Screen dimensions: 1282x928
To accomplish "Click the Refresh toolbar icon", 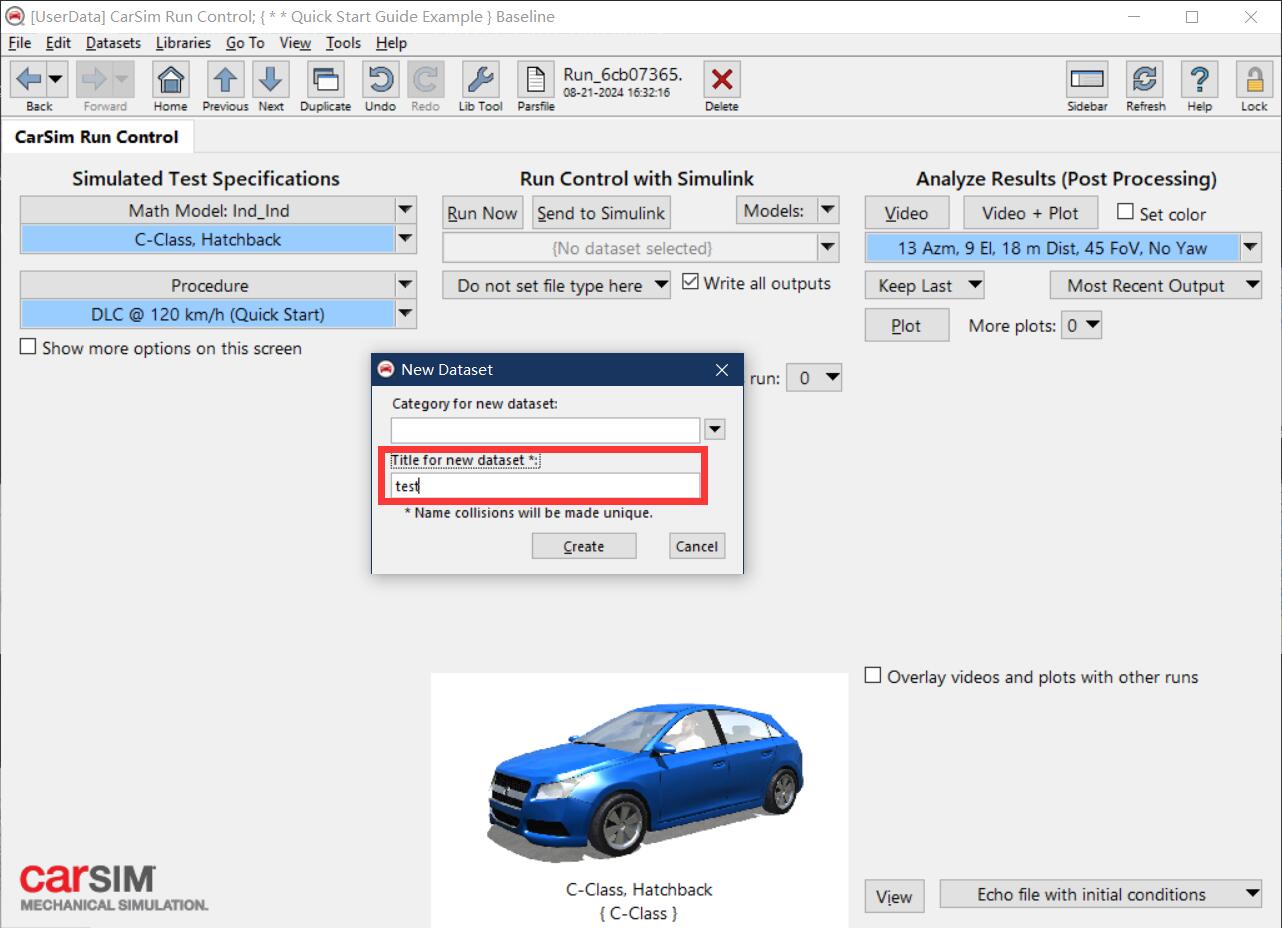I will (1145, 79).
